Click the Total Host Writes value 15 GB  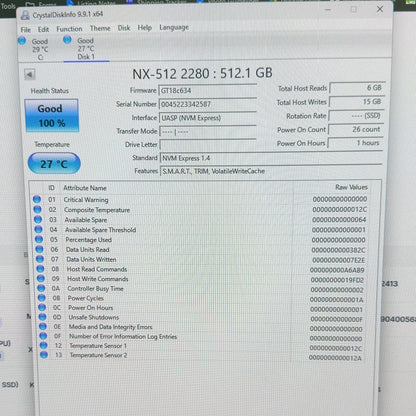pos(357,102)
